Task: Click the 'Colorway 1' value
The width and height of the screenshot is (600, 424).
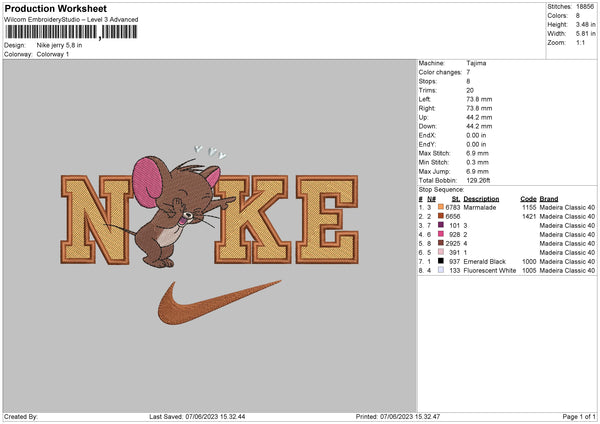Action: click(x=53, y=54)
